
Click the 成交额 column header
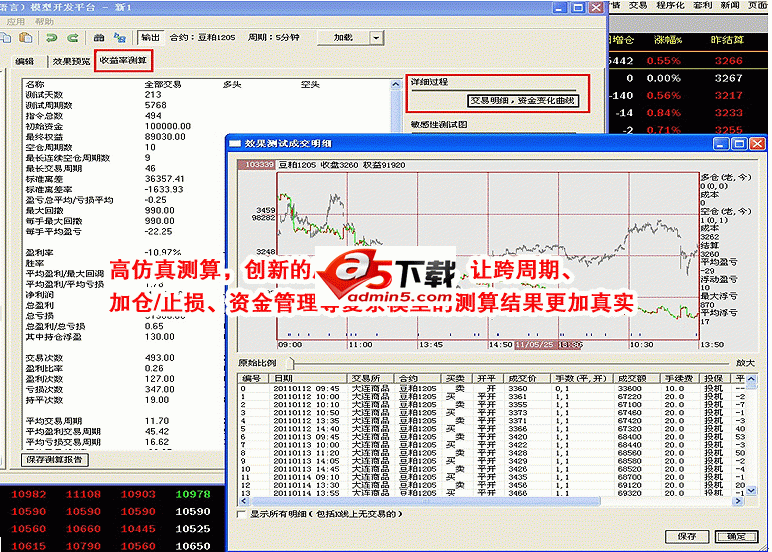(x=635, y=378)
